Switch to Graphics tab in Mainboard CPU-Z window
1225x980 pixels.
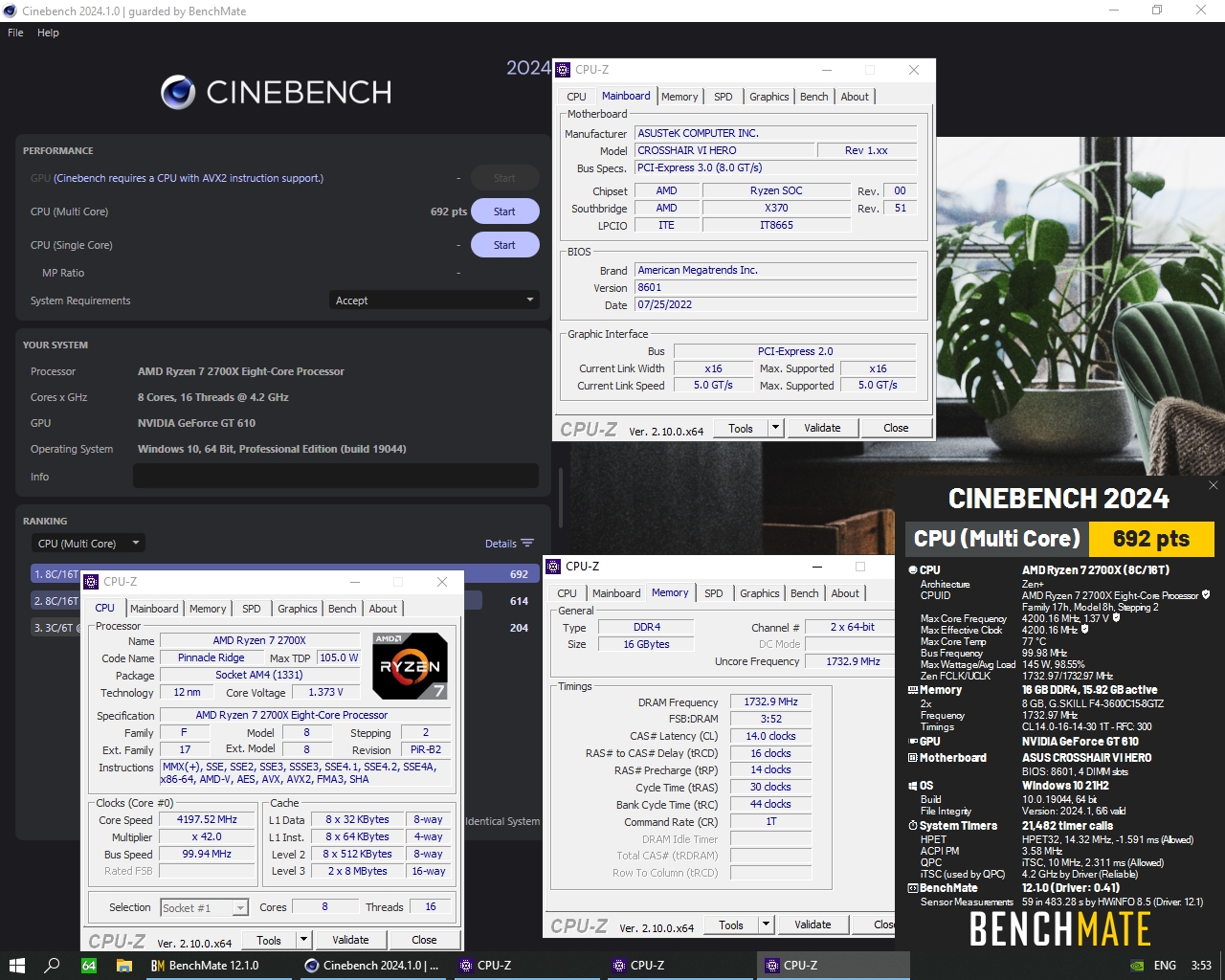tap(769, 97)
